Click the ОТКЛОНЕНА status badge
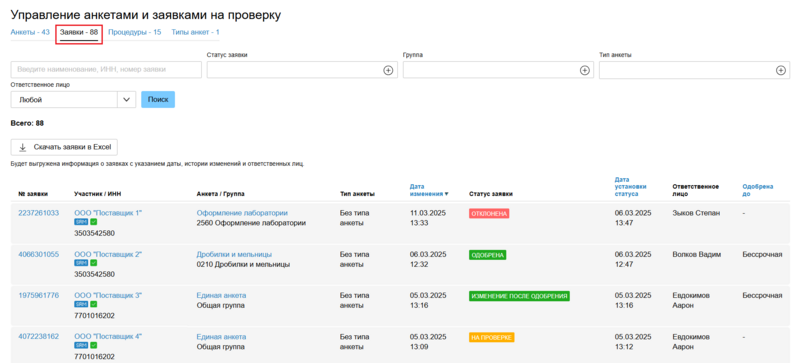 (489, 214)
